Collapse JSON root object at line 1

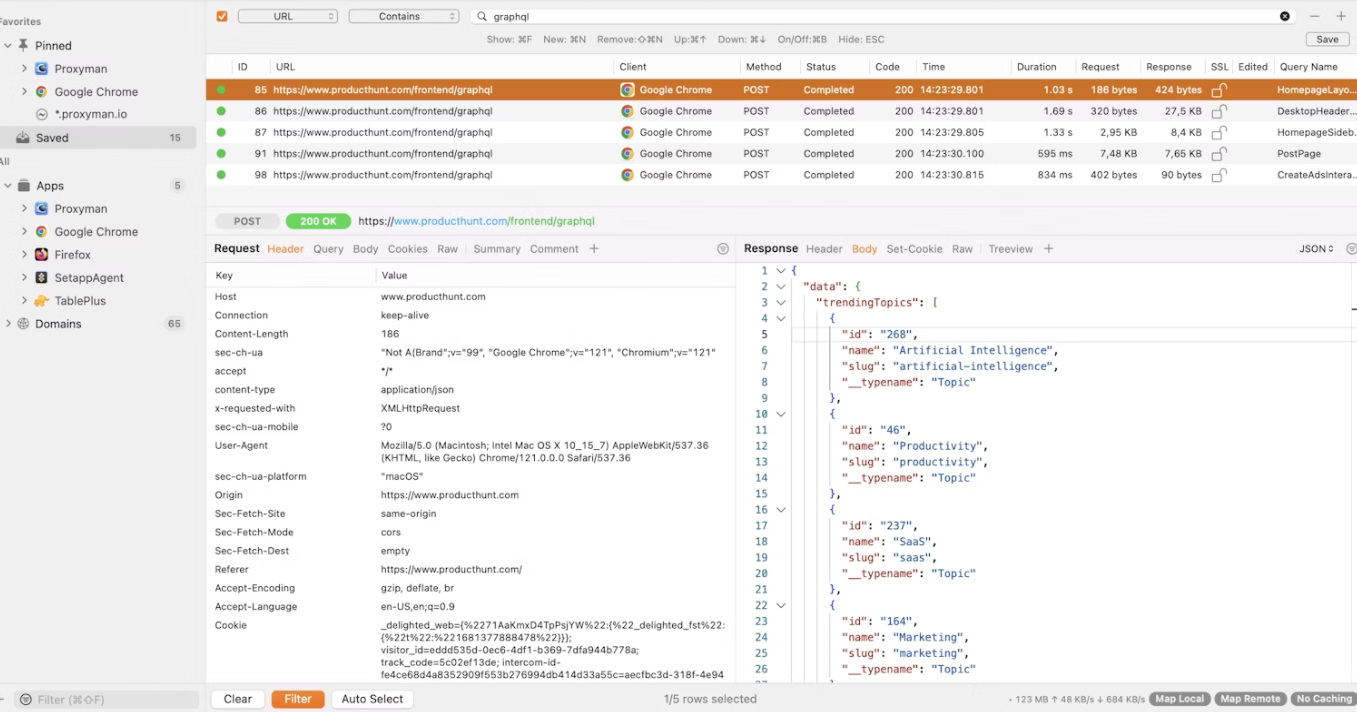pyautogui.click(x=781, y=271)
